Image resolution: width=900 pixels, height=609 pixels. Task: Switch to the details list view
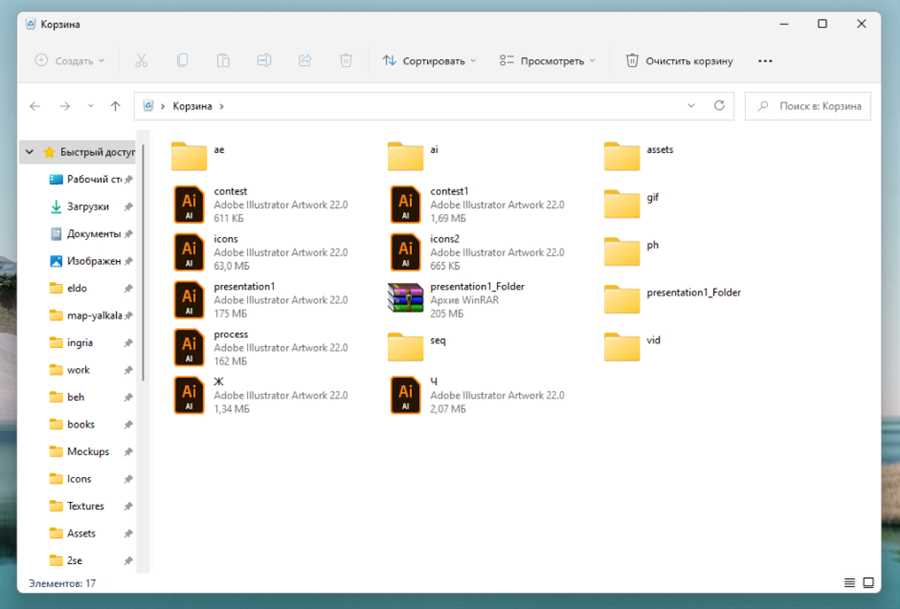click(849, 583)
